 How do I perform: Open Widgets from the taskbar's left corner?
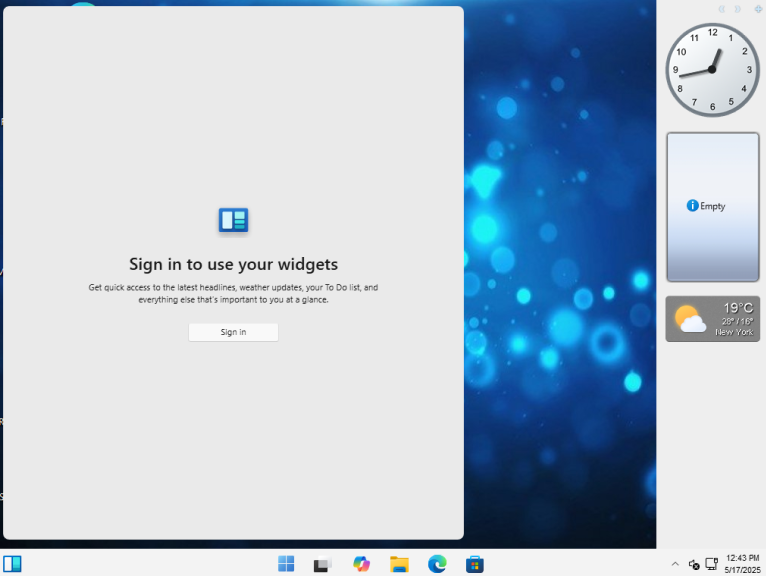tap(12, 564)
